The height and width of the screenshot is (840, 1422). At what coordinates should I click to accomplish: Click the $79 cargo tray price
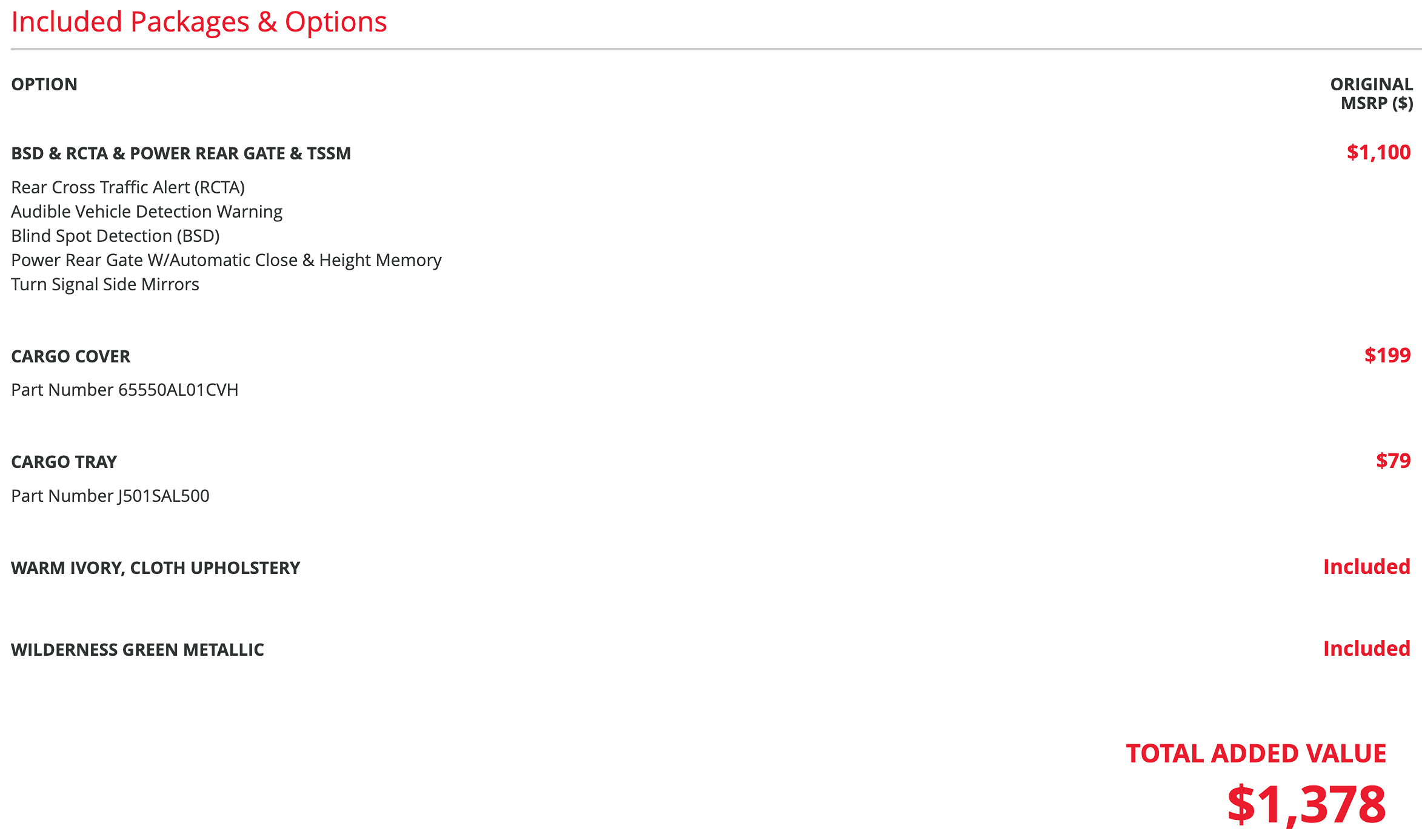pyautogui.click(x=1393, y=461)
